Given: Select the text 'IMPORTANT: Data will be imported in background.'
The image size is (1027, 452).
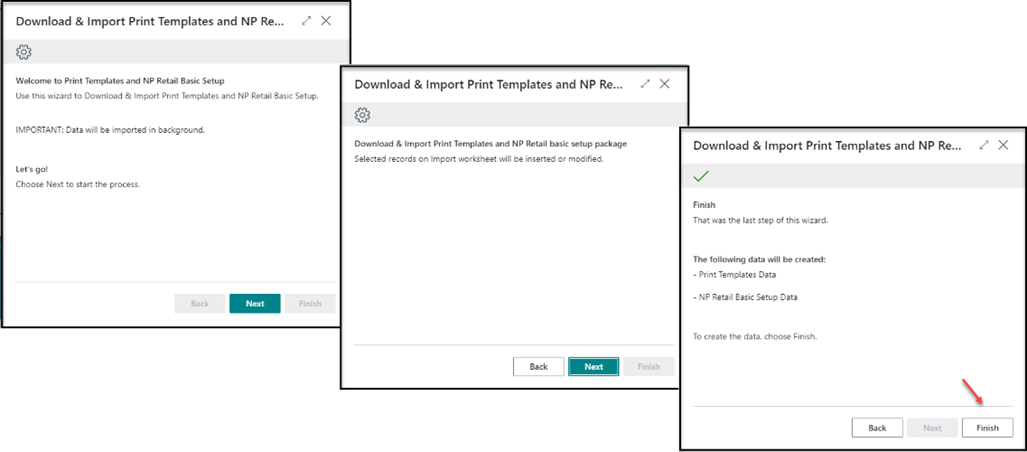Looking at the screenshot, I should (110, 130).
